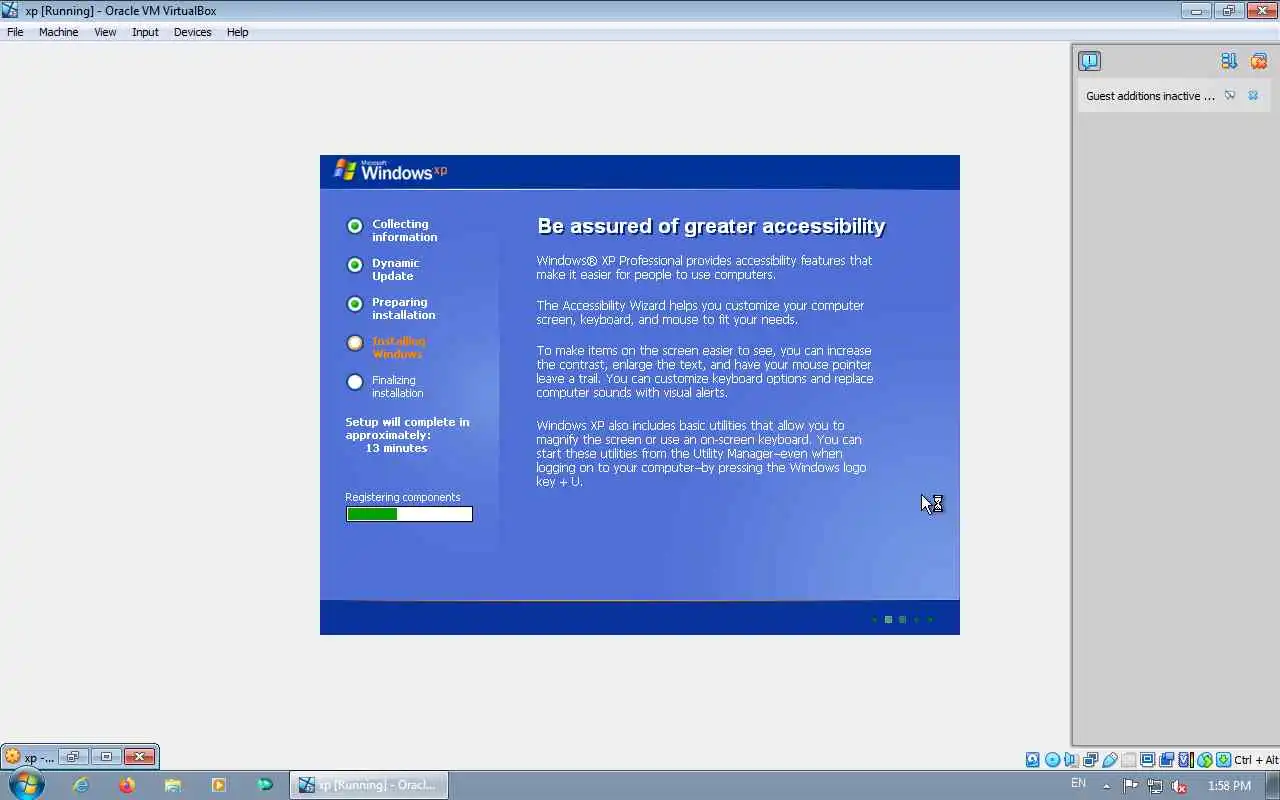Click the shared folders status icon
The height and width of the screenshot is (800, 1280).
click(1129, 760)
